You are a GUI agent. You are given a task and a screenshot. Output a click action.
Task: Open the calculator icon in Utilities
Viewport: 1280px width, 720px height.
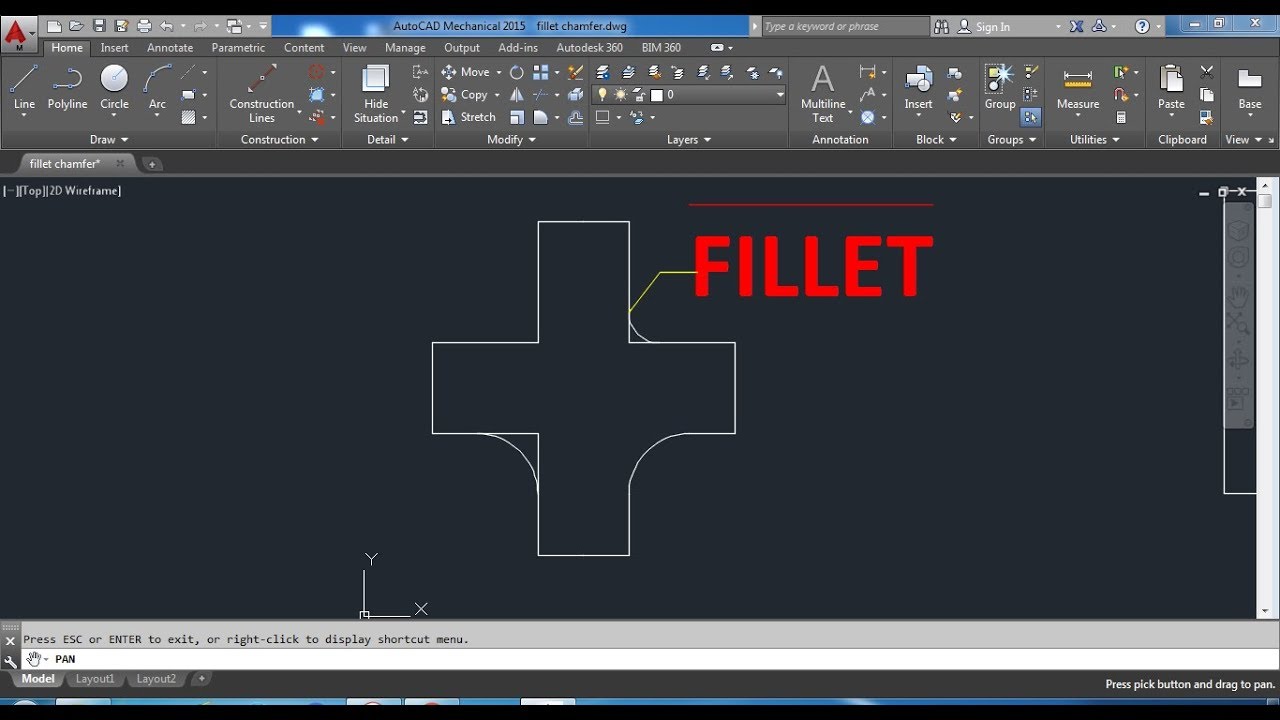(x=1122, y=117)
